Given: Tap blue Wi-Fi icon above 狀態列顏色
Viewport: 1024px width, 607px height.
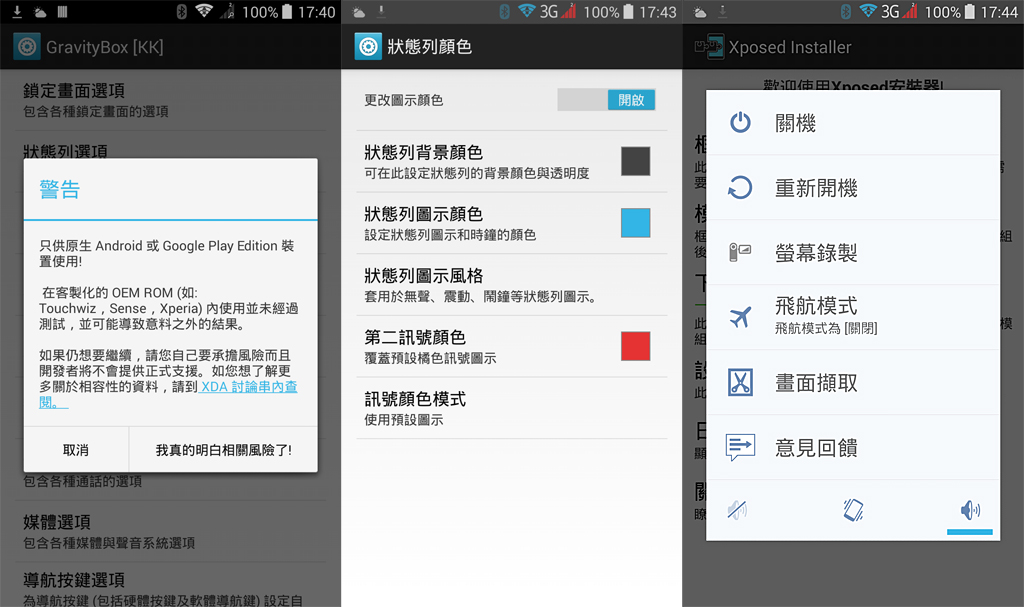Looking at the screenshot, I should pyautogui.click(x=526, y=11).
